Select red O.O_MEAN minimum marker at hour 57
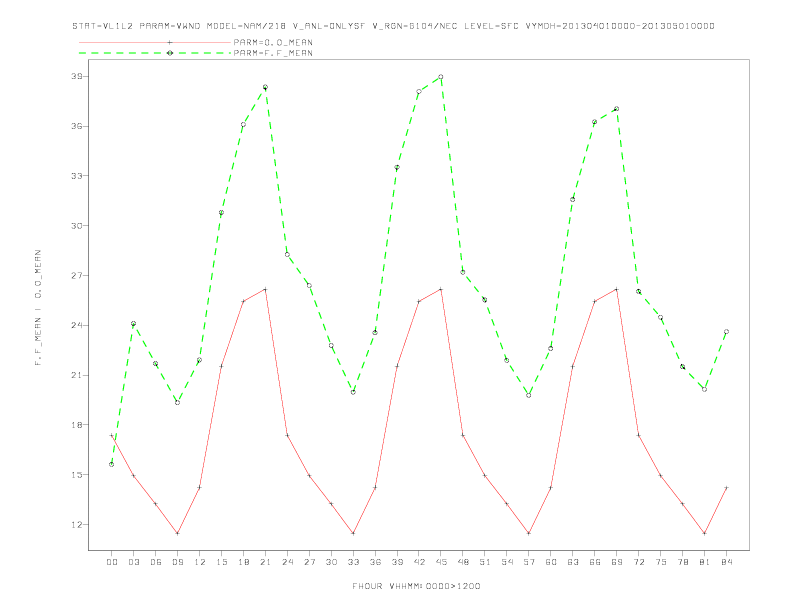Screen dimensions: 792x612 point(529,533)
